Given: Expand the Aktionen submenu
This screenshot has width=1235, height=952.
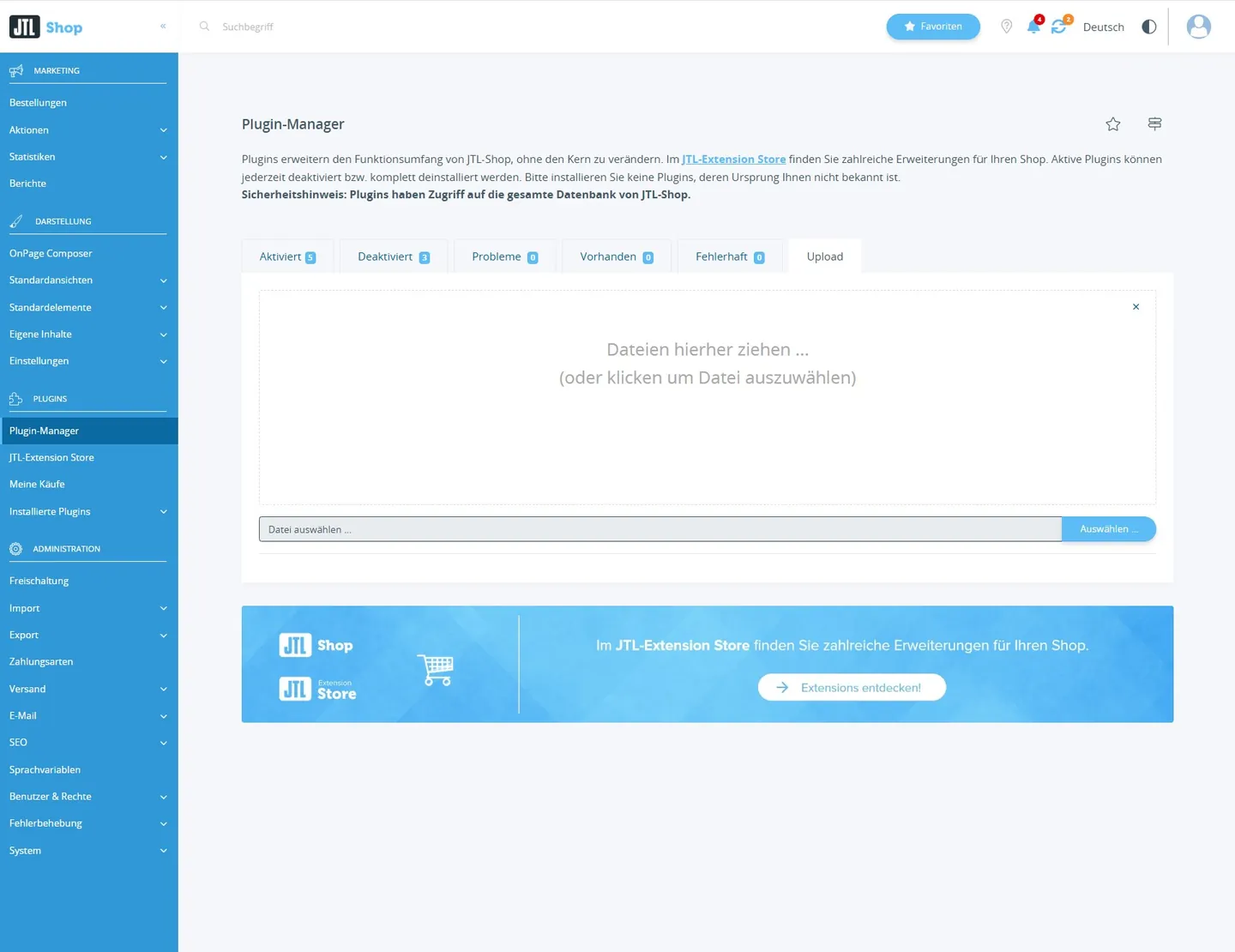Looking at the screenshot, I should [163, 130].
